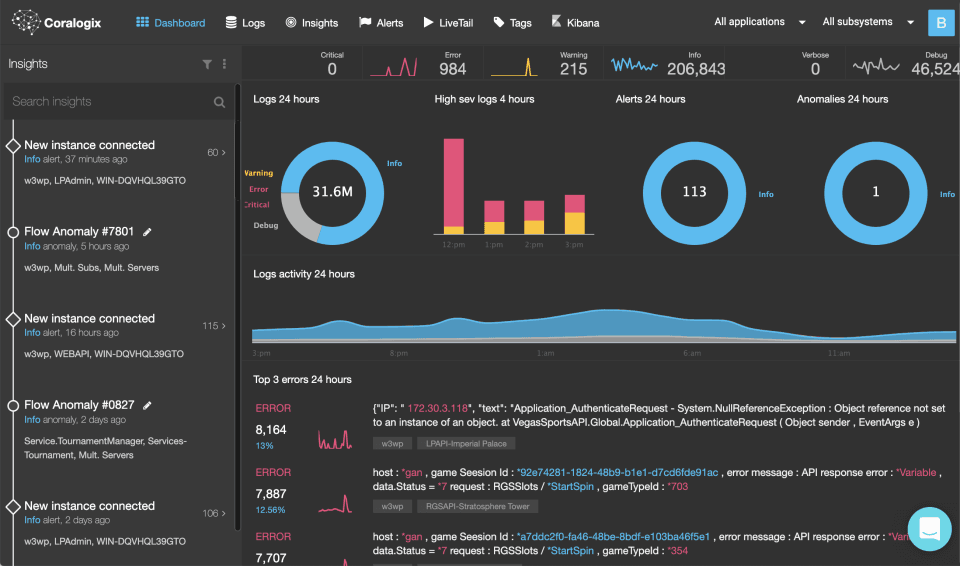This screenshot has height=566, width=960.
Task: Select the w3wp tag under the first error
Action: tap(392, 443)
